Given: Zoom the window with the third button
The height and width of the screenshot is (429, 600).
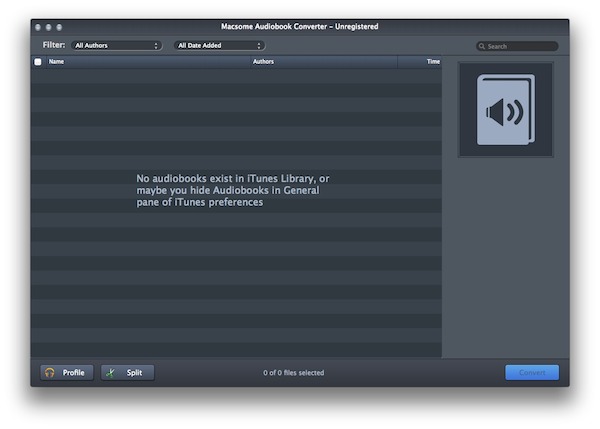Looking at the screenshot, I should pos(59,27).
